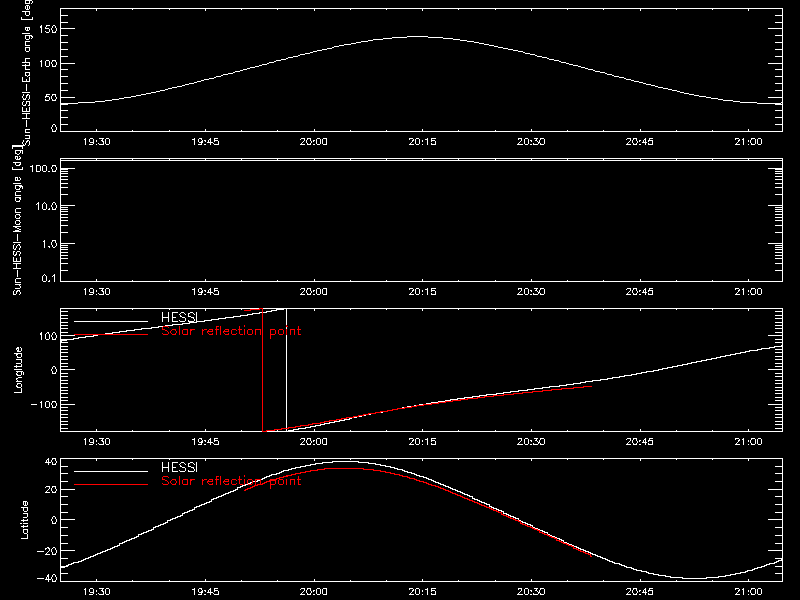The image size is (800, 600).
Task: Click 19:30 time label under Longitude plot
Action: (96, 441)
